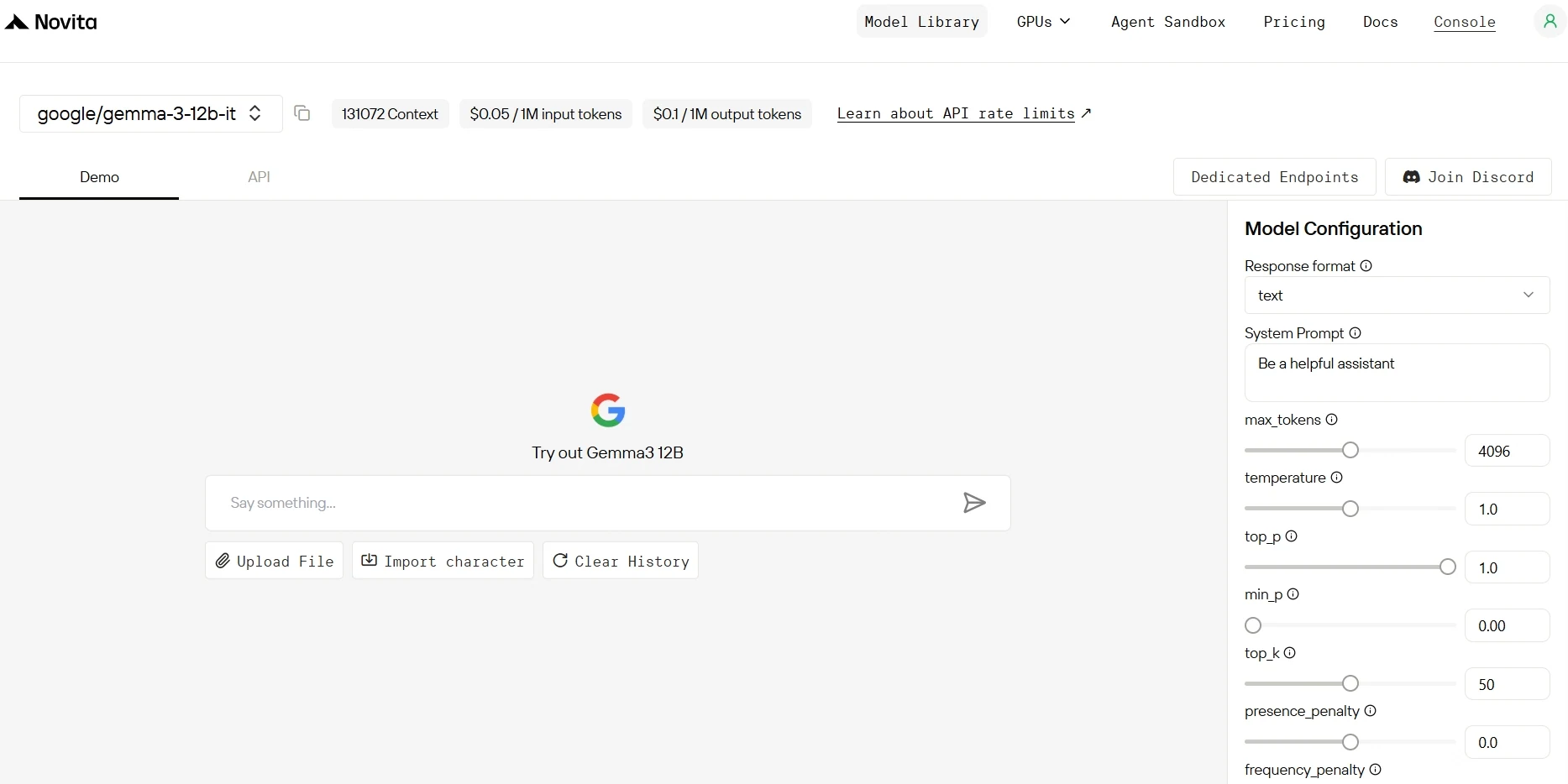Click the max_tokens value field 4096
The height and width of the screenshot is (784, 1568).
click(1507, 451)
